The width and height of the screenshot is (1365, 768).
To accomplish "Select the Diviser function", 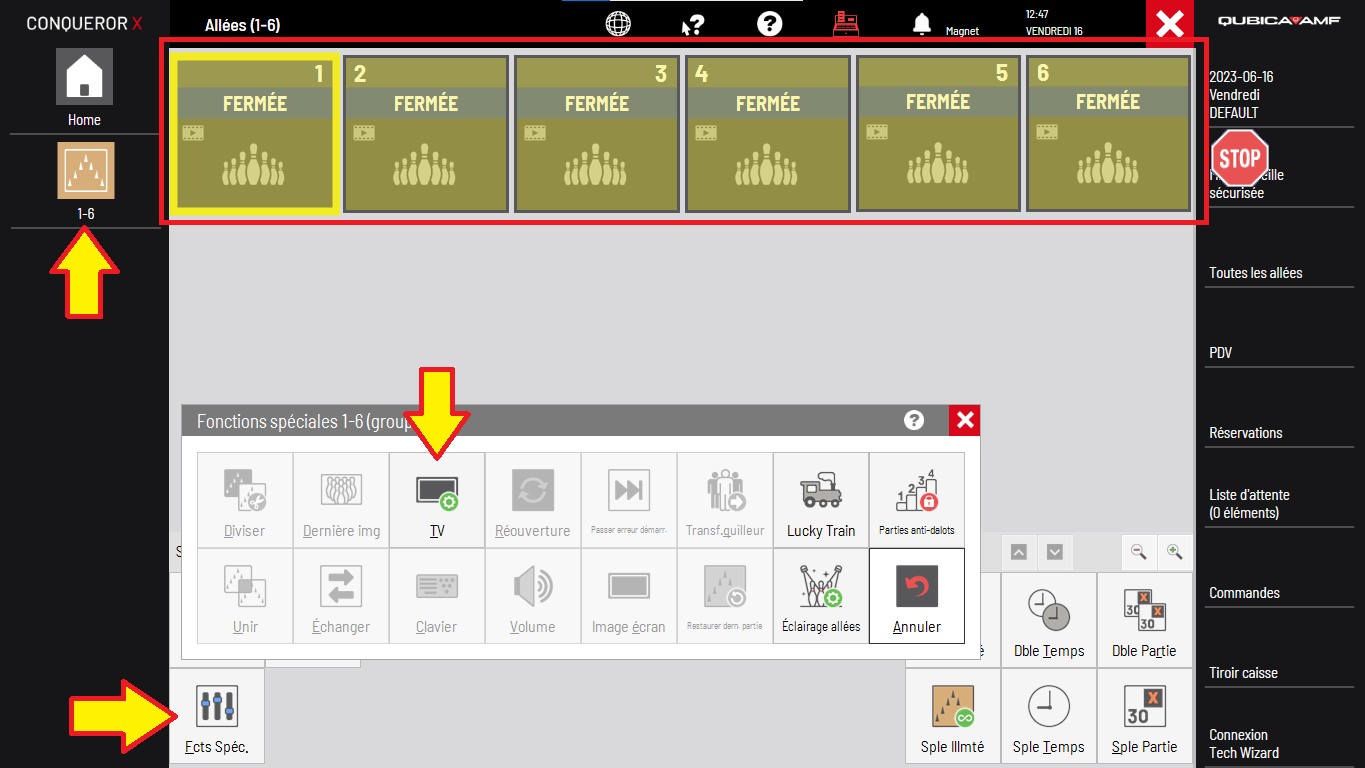I will pyautogui.click(x=245, y=500).
